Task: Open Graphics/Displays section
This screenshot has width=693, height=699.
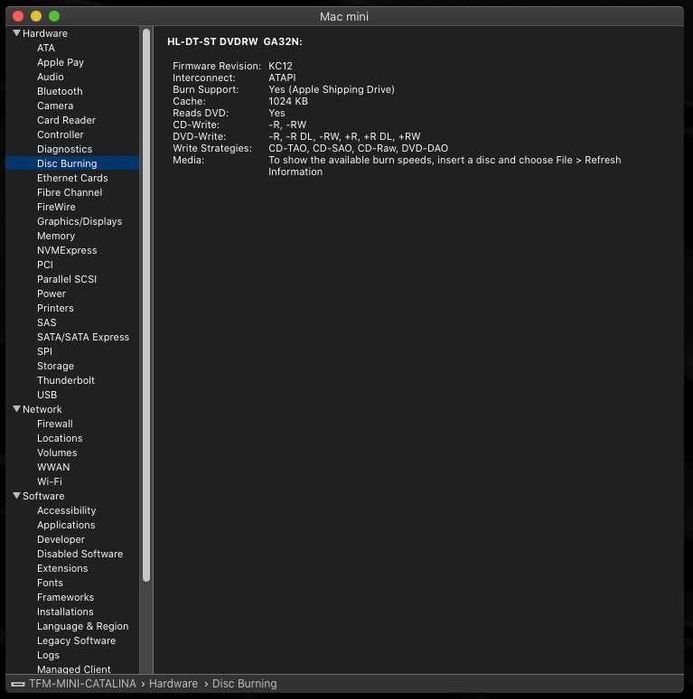Action: (x=79, y=222)
